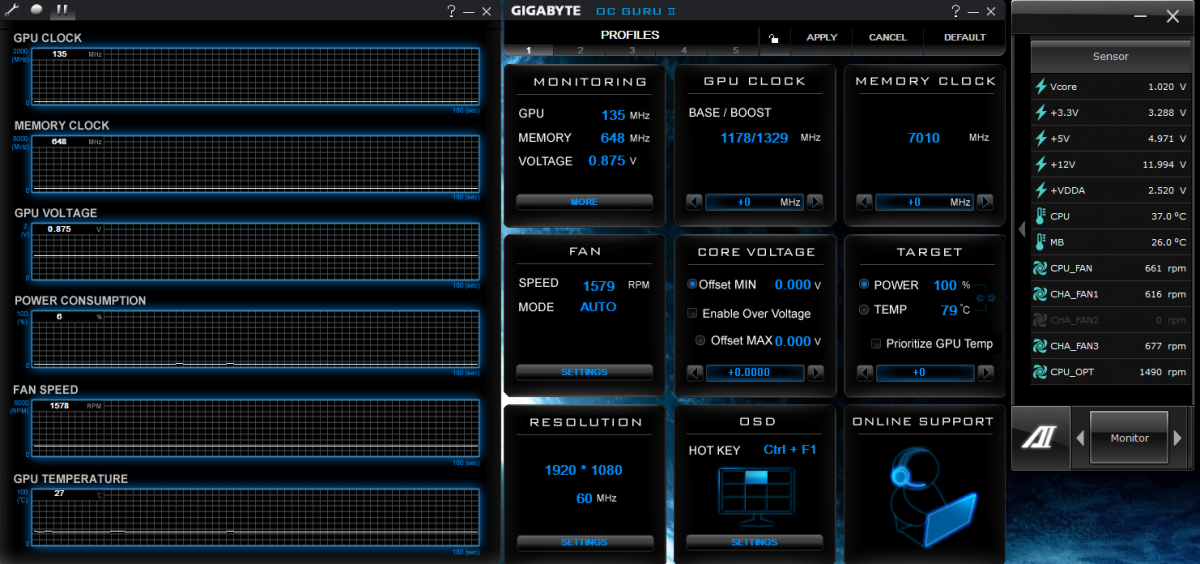Click the CPU_OPT fan icon
The width and height of the screenshot is (1200, 564).
click(1040, 372)
